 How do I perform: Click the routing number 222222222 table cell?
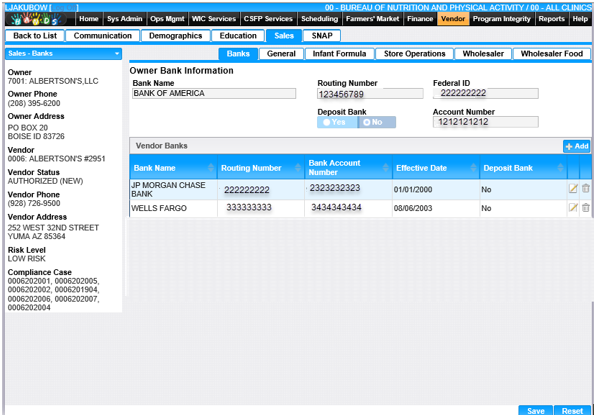coord(261,189)
